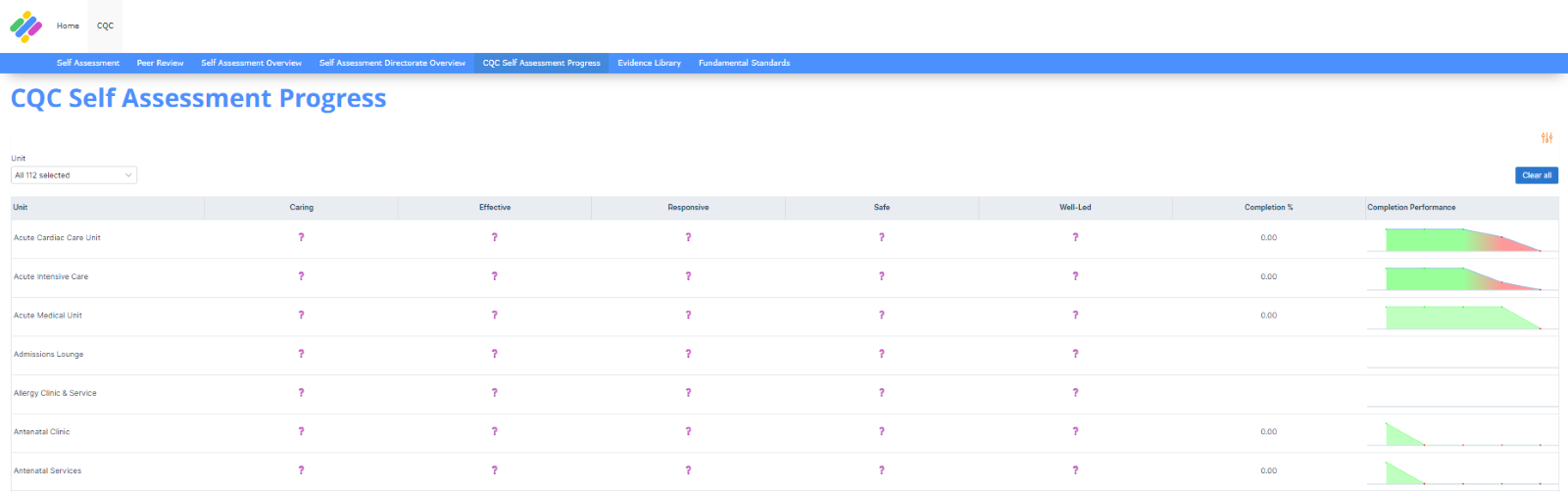Image resolution: width=1568 pixels, height=492 pixels.
Task: Click the colorful app logo icon
Action: pos(26,26)
